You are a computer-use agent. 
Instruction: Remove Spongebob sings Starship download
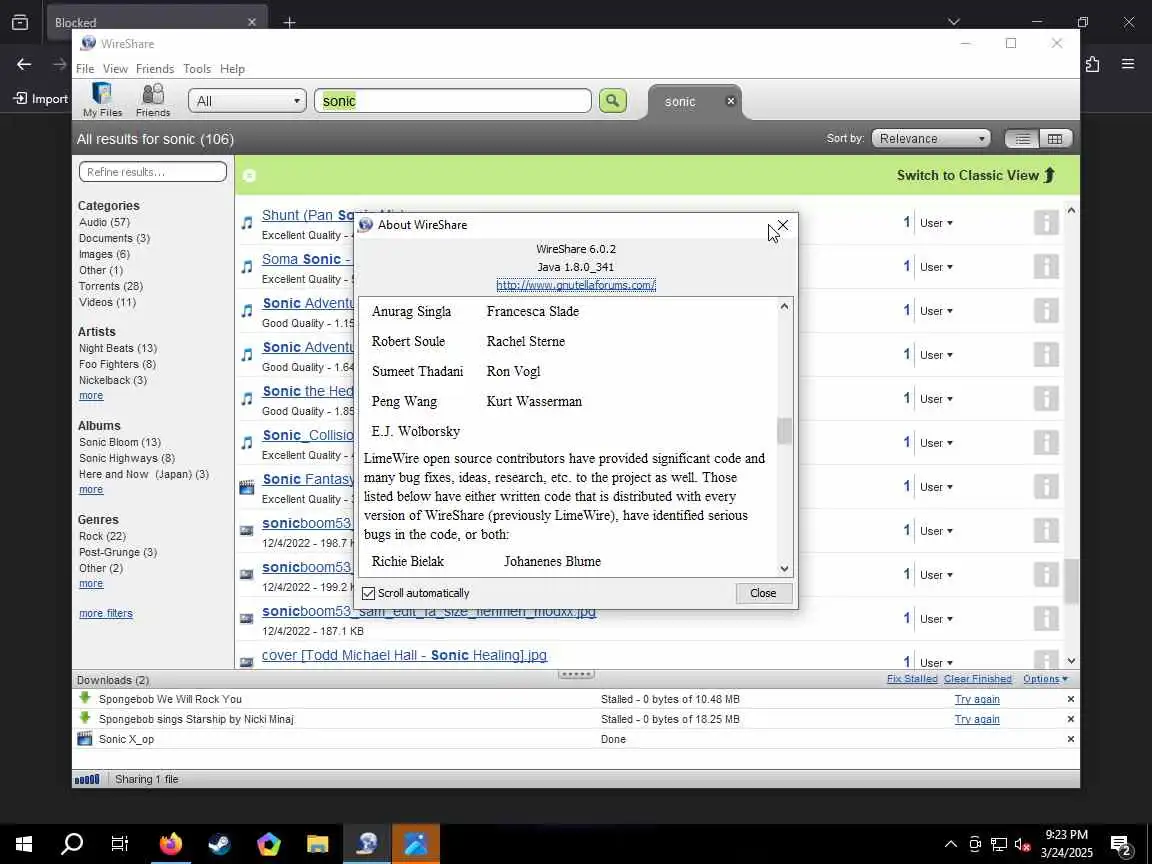coord(1070,719)
